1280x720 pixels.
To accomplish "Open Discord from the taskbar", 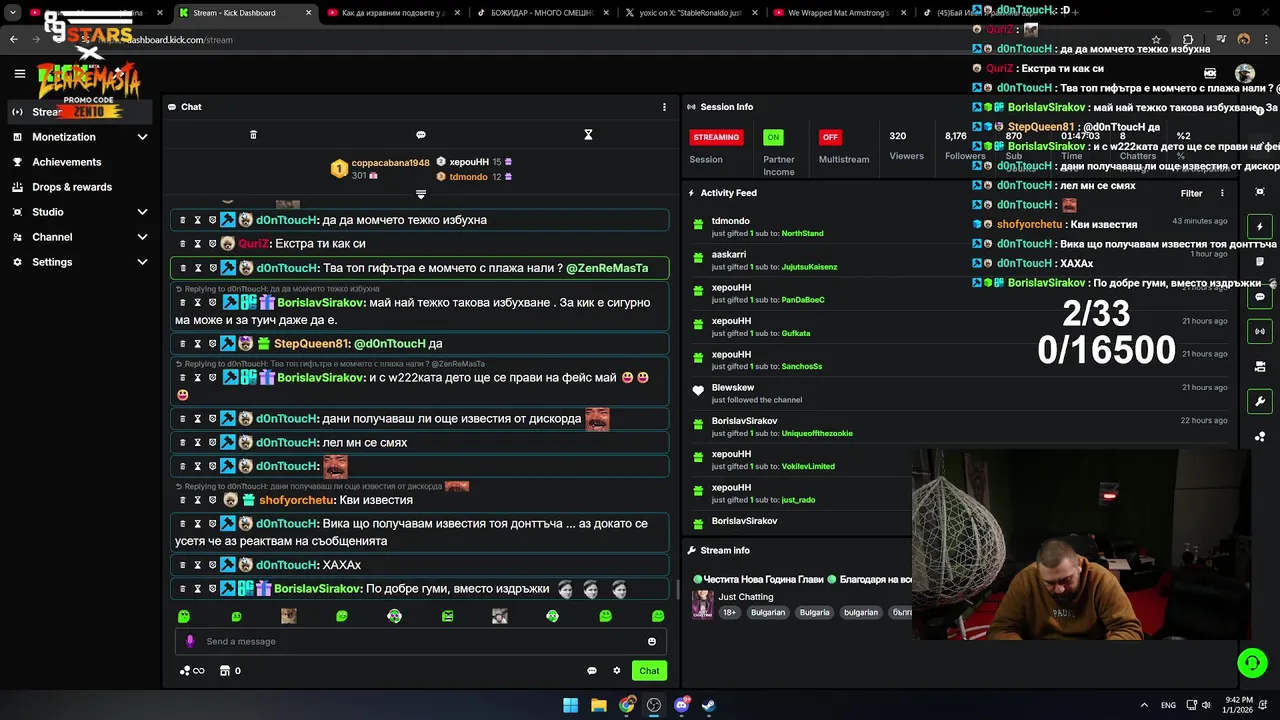I will coord(682,705).
